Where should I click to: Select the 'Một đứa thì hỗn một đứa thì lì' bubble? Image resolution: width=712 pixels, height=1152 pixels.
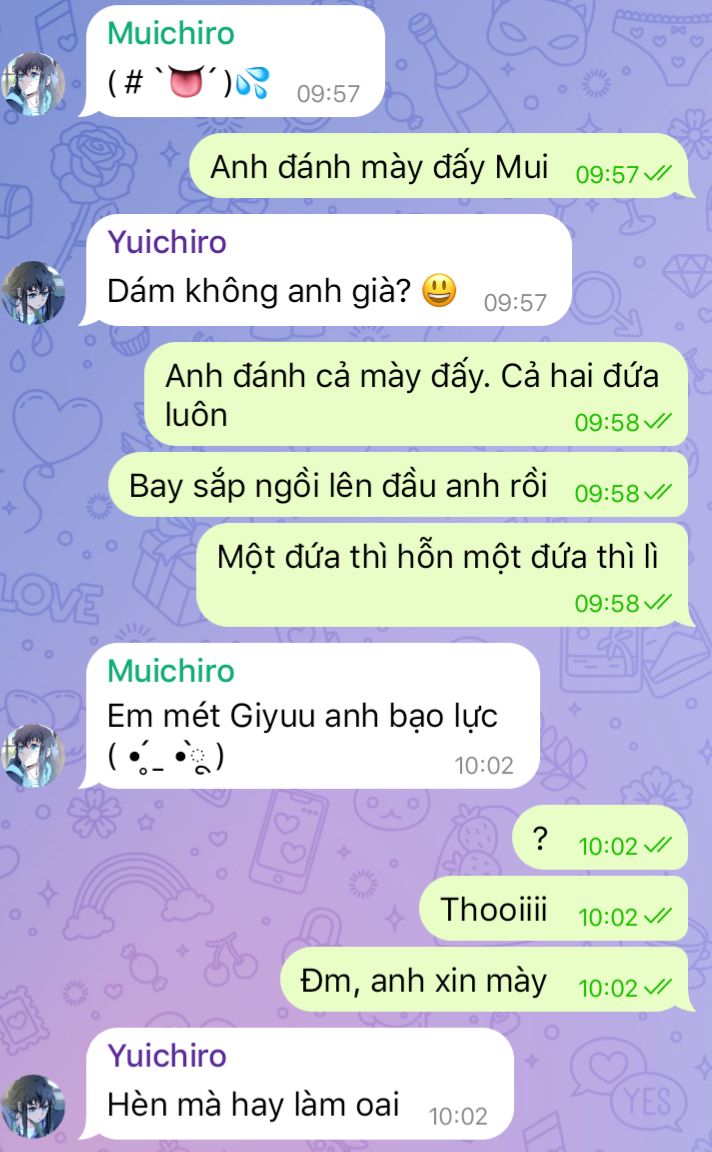(445, 575)
